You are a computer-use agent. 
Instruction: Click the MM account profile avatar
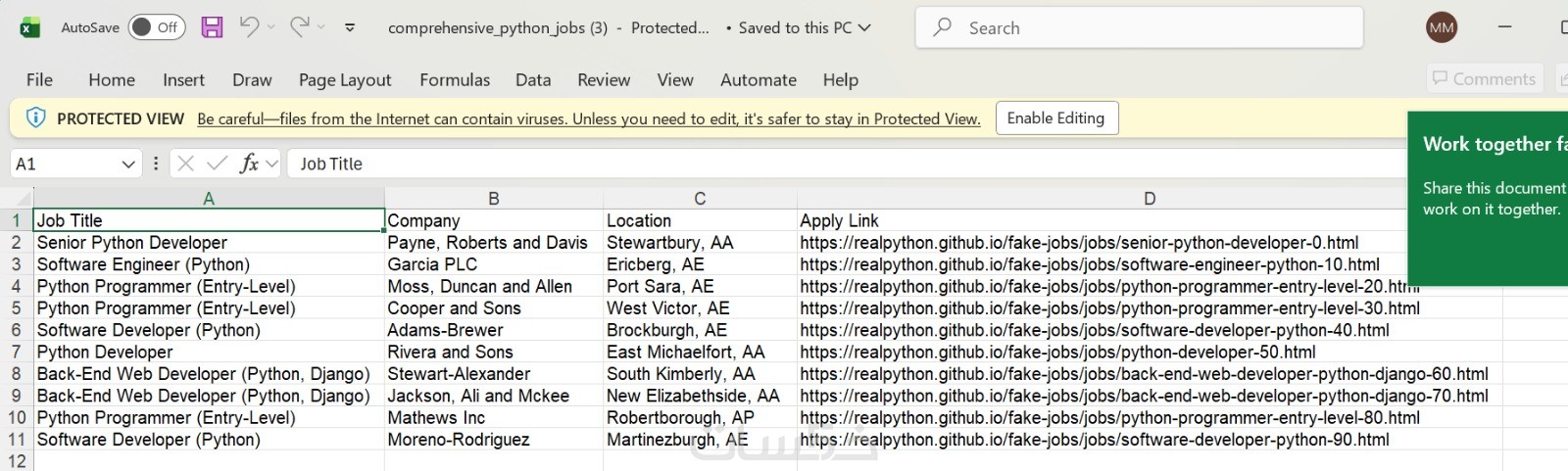coord(1441,27)
